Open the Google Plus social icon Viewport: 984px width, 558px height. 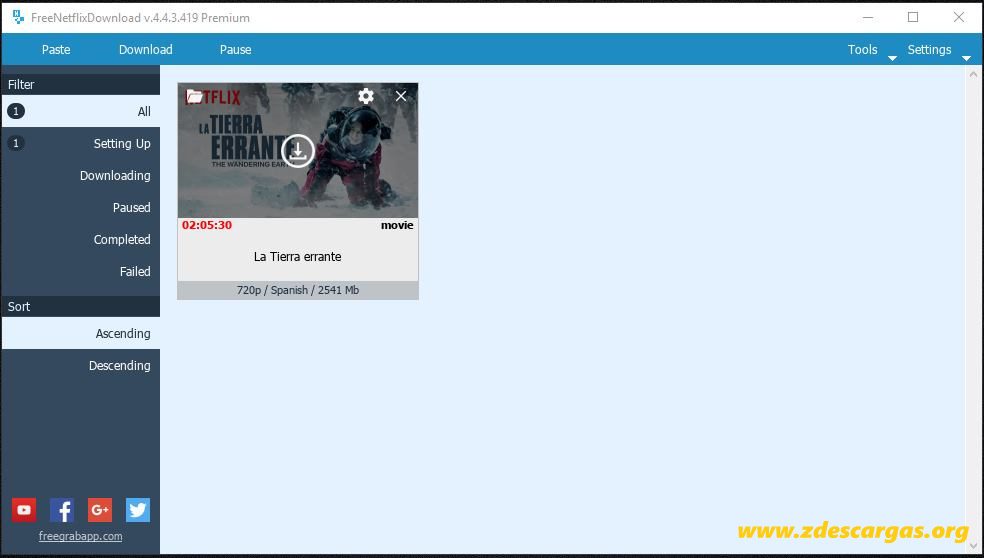pos(100,510)
